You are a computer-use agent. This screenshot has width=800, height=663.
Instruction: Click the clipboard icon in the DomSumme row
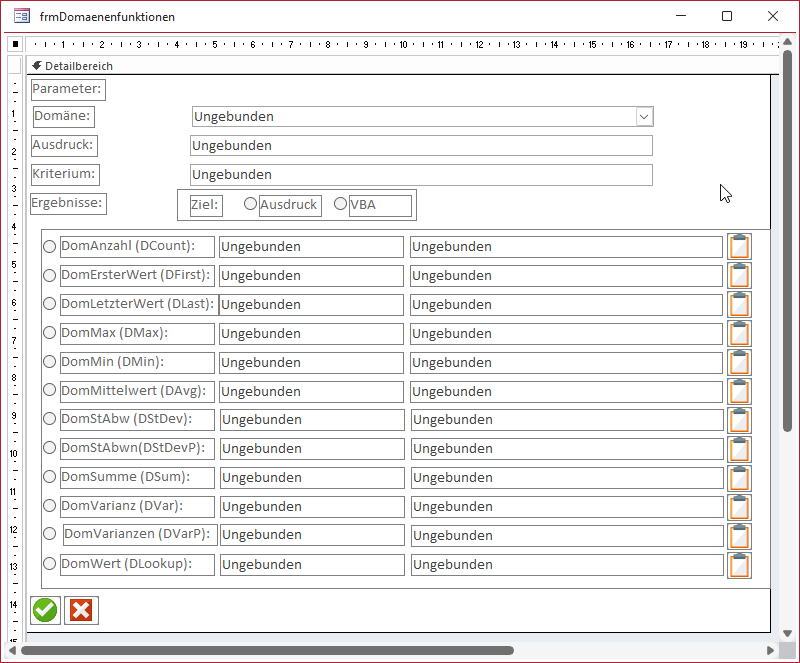[739, 478]
